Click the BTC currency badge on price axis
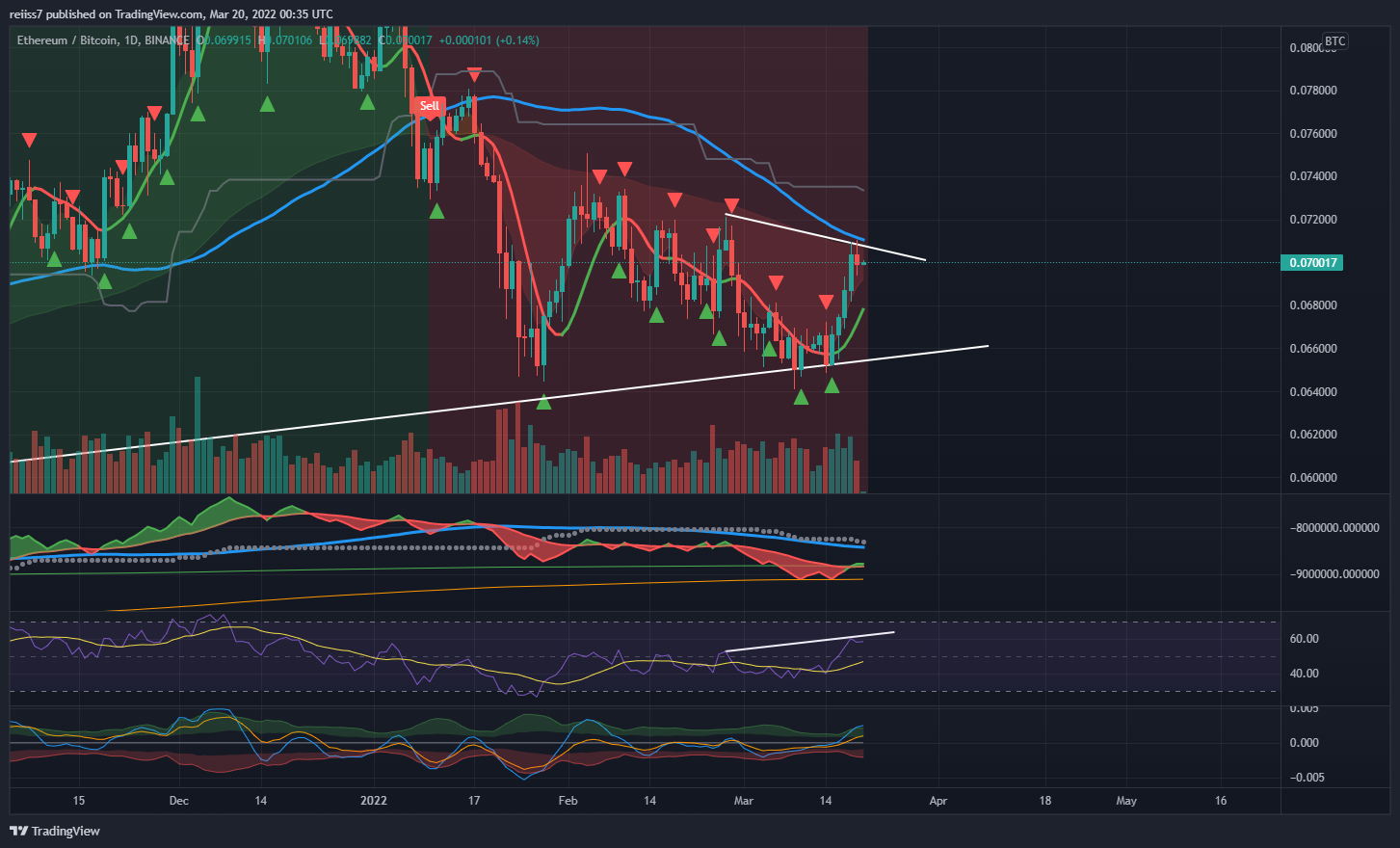 (1334, 41)
